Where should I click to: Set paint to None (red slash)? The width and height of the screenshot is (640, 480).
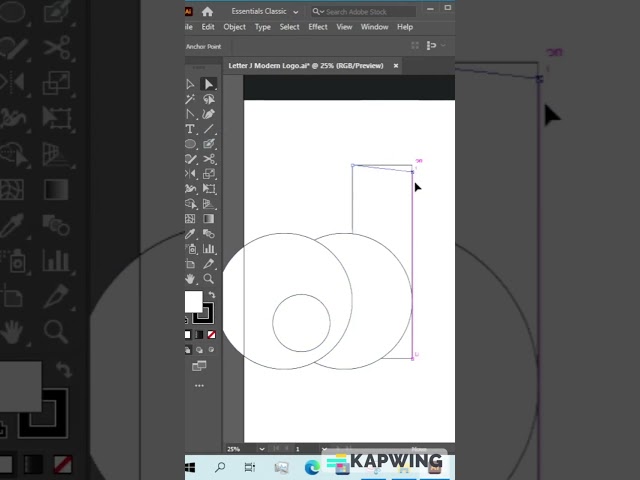(x=211, y=335)
